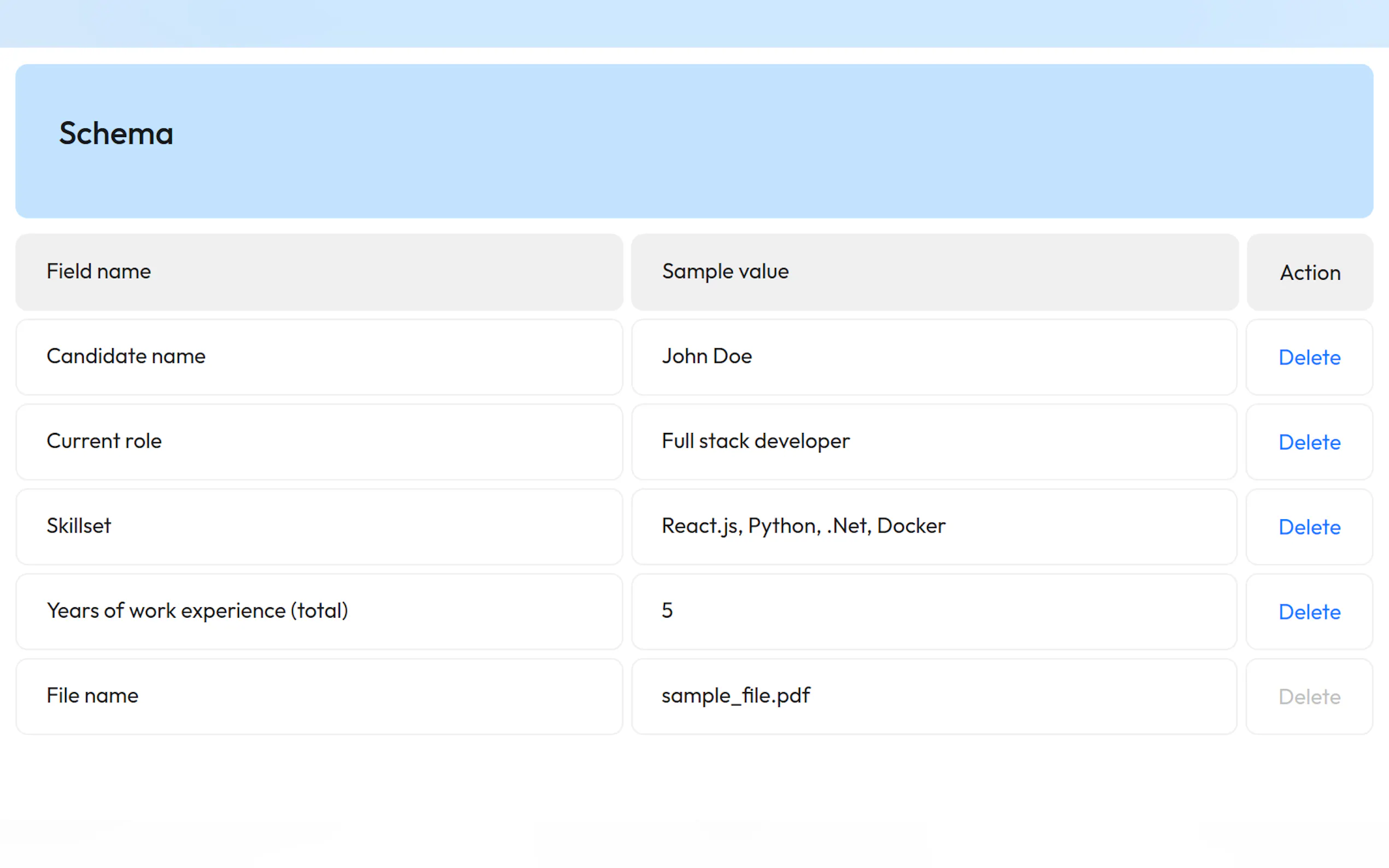The width and height of the screenshot is (1389, 868).
Task: Delete the Current role field
Action: tap(1309, 443)
